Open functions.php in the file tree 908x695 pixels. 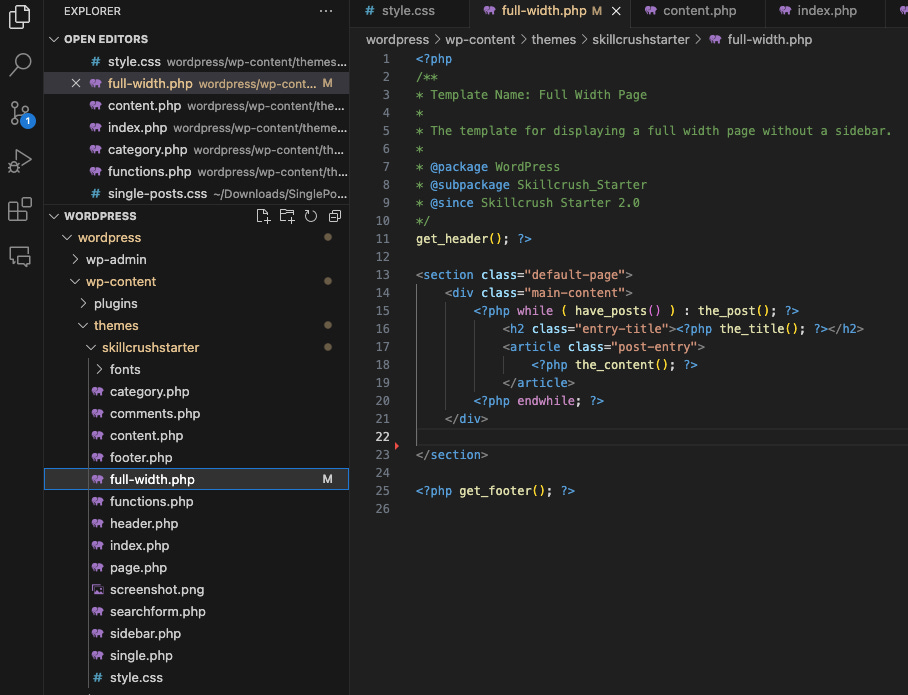pyautogui.click(x=151, y=502)
